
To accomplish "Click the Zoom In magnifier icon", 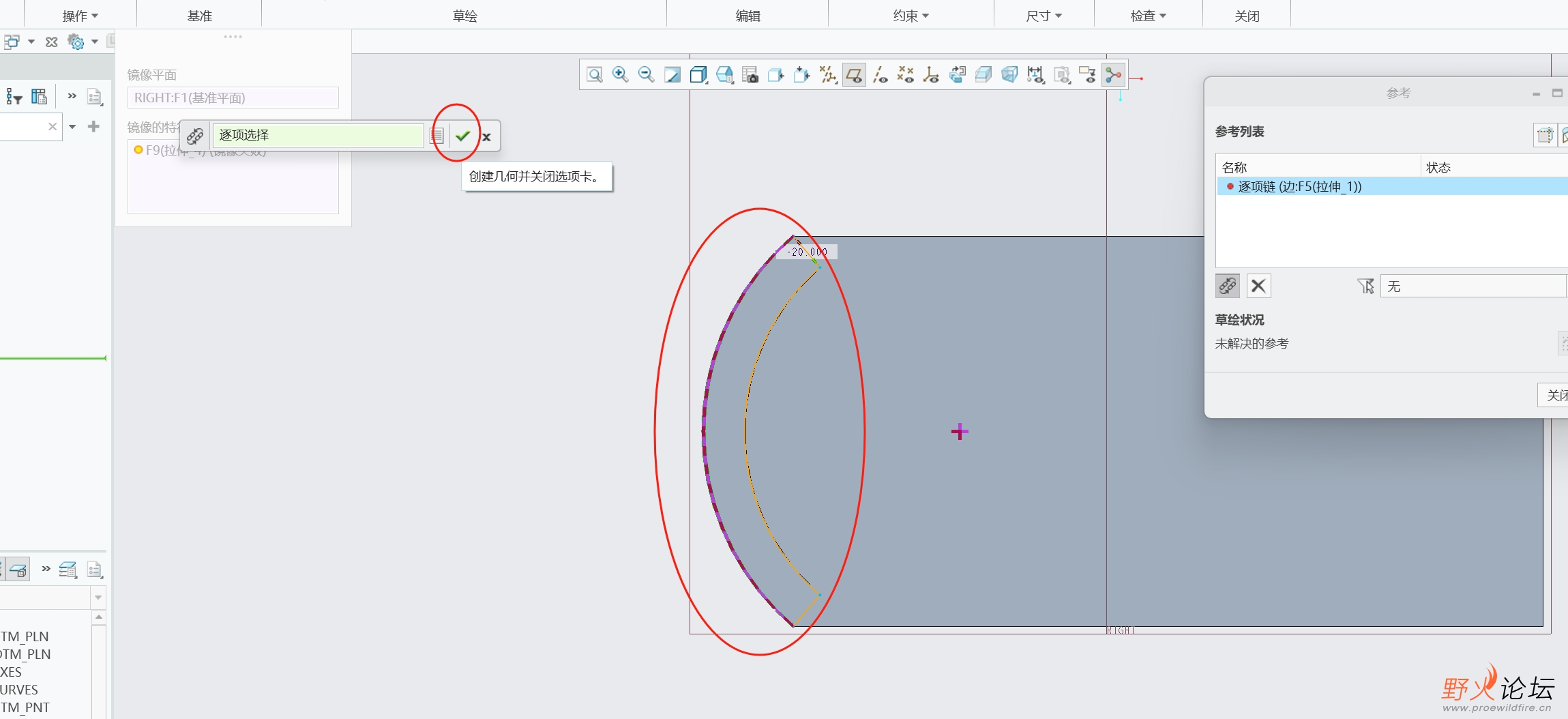I will [621, 75].
